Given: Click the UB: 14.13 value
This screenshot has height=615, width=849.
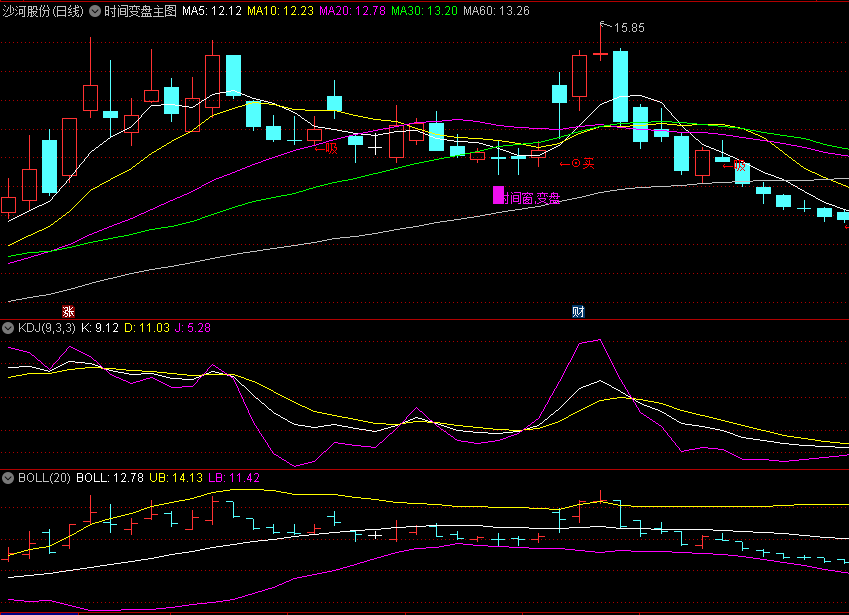Looking at the screenshot, I should (x=176, y=477).
